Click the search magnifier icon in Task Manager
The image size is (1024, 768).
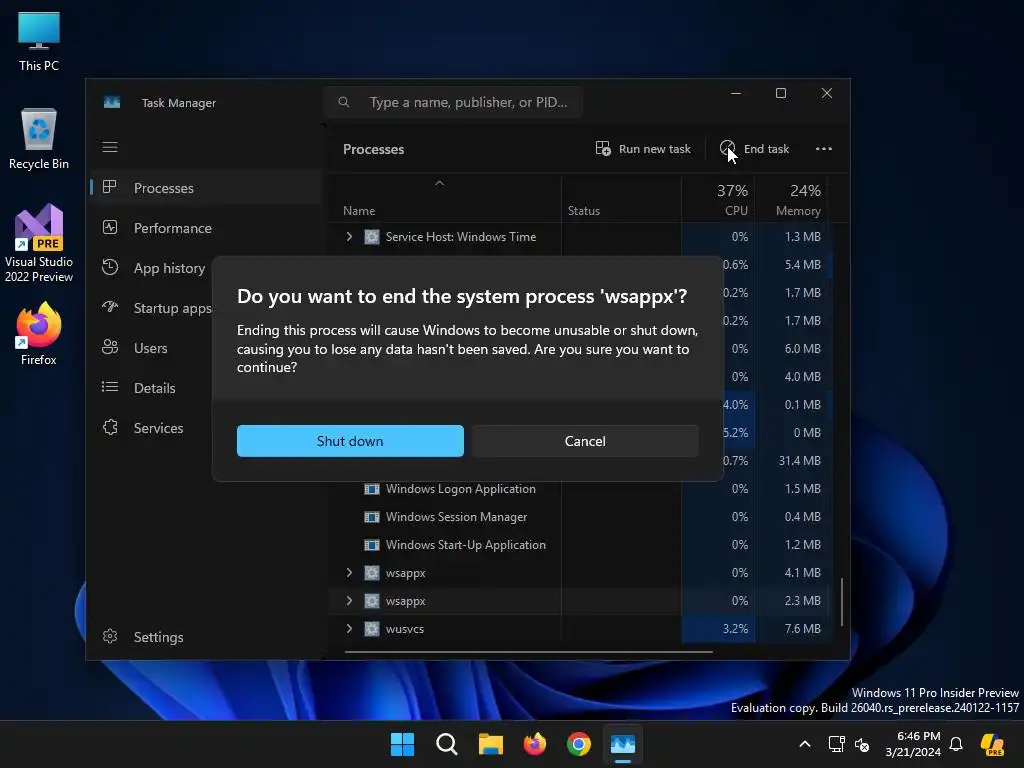[344, 102]
